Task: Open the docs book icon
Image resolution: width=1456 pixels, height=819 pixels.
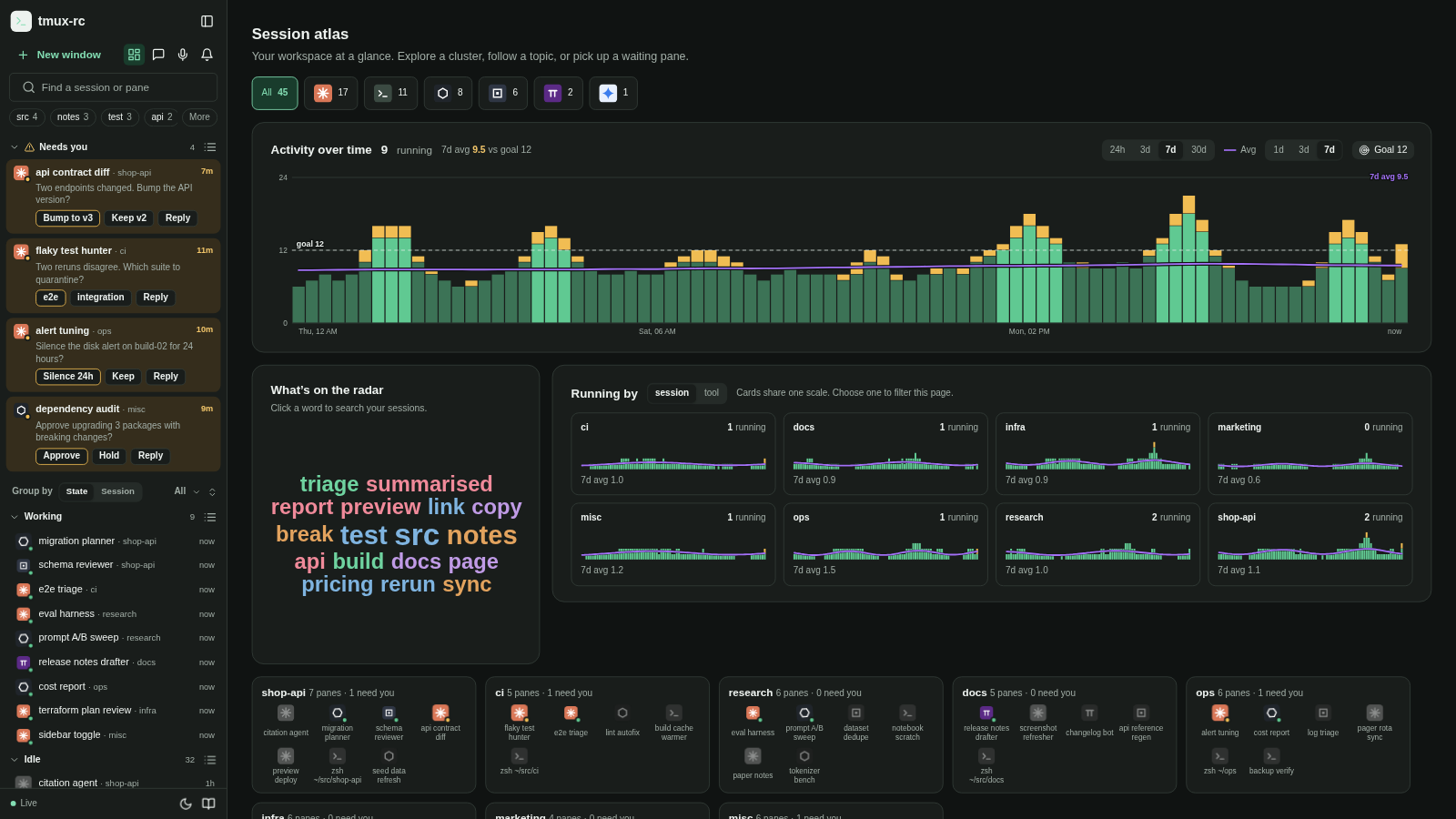Action: pyautogui.click(x=208, y=804)
